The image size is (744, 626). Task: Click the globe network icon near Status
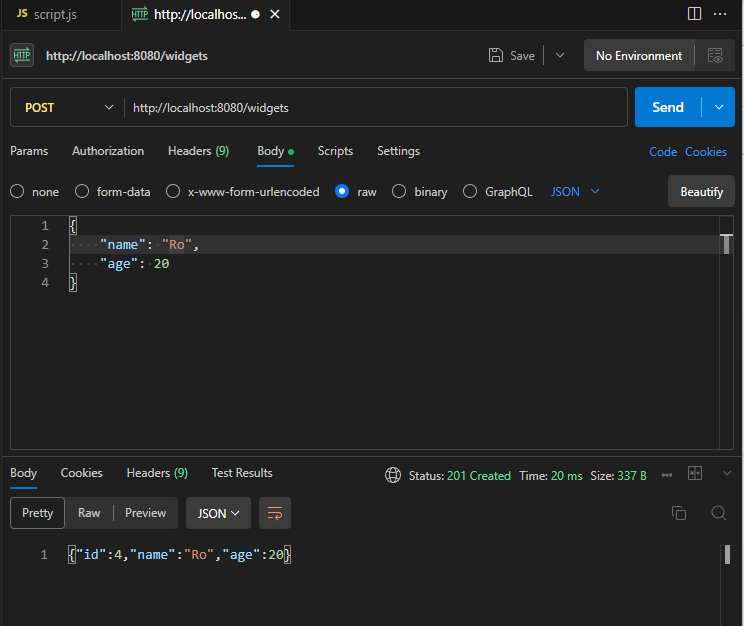[x=393, y=475]
